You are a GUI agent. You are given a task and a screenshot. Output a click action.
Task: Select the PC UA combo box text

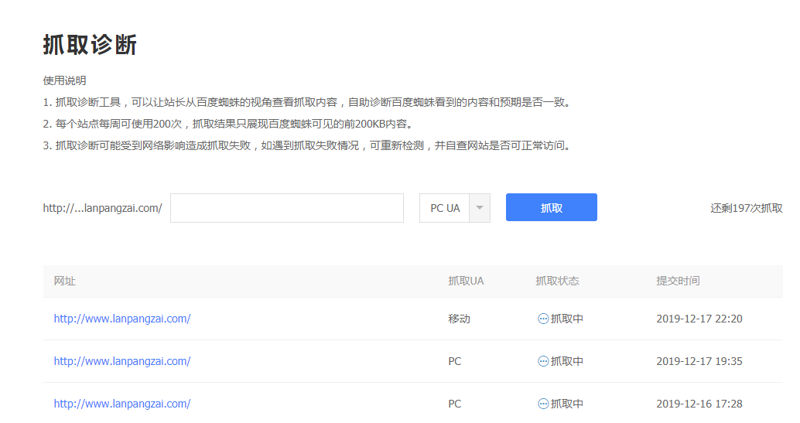tap(445, 208)
